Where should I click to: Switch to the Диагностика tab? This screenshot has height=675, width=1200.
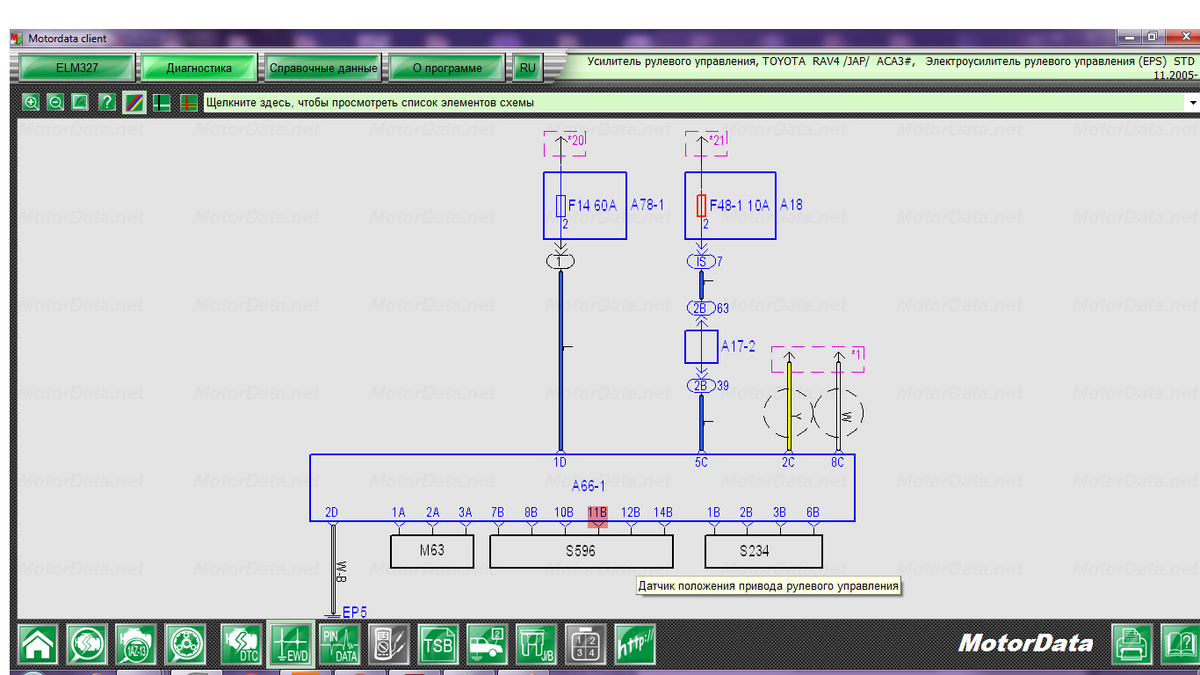click(199, 68)
